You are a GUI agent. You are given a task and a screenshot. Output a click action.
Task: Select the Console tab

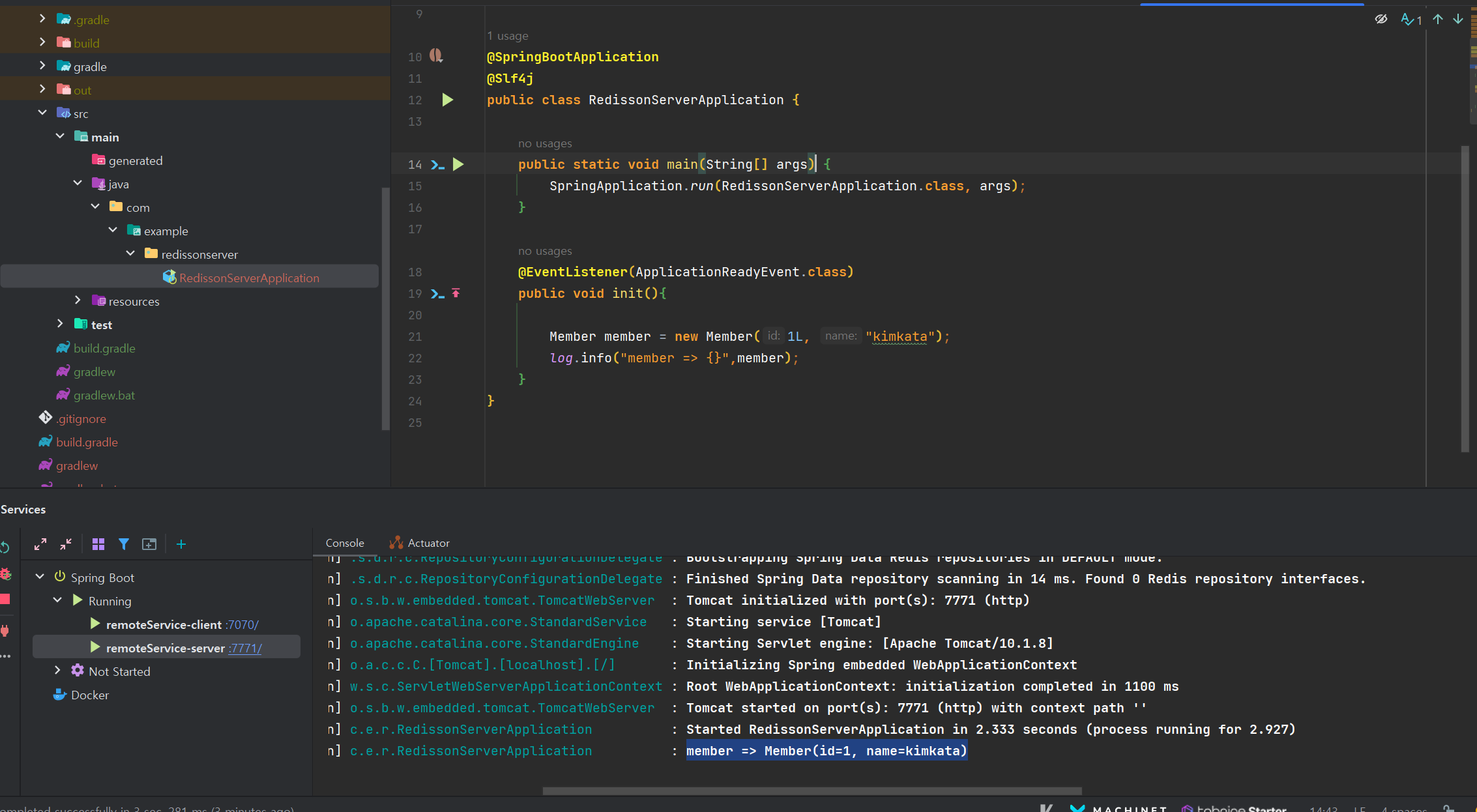[x=344, y=543]
